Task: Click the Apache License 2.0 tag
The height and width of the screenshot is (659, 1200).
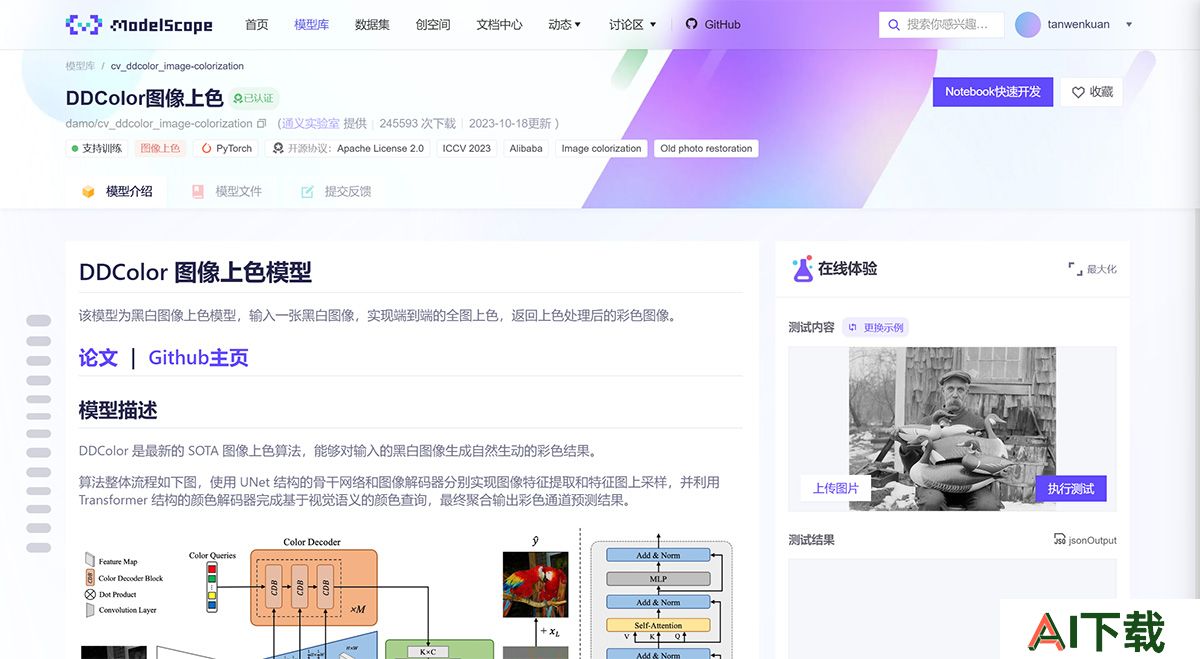Action: click(x=349, y=148)
